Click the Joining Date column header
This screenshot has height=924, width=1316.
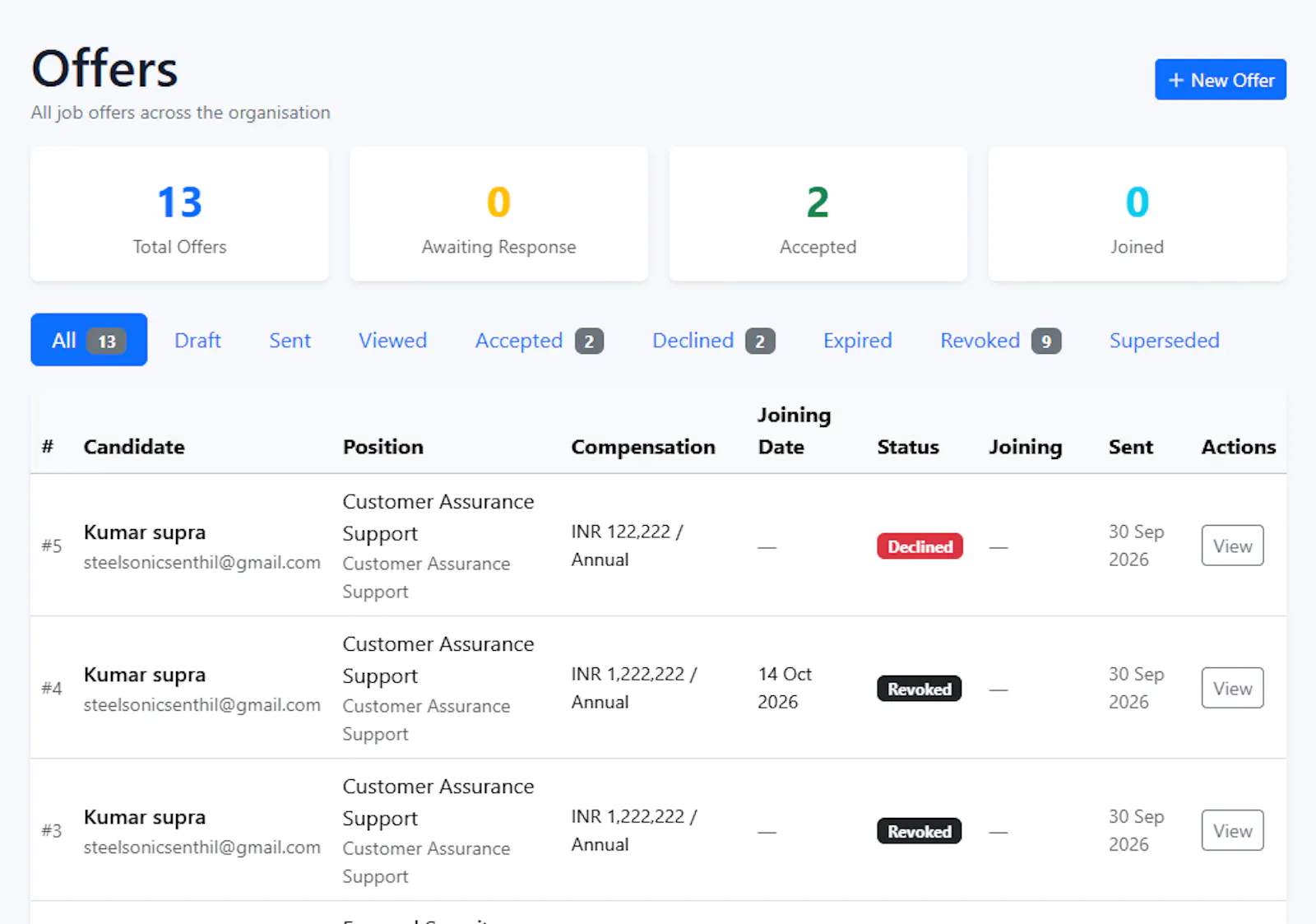tap(794, 430)
